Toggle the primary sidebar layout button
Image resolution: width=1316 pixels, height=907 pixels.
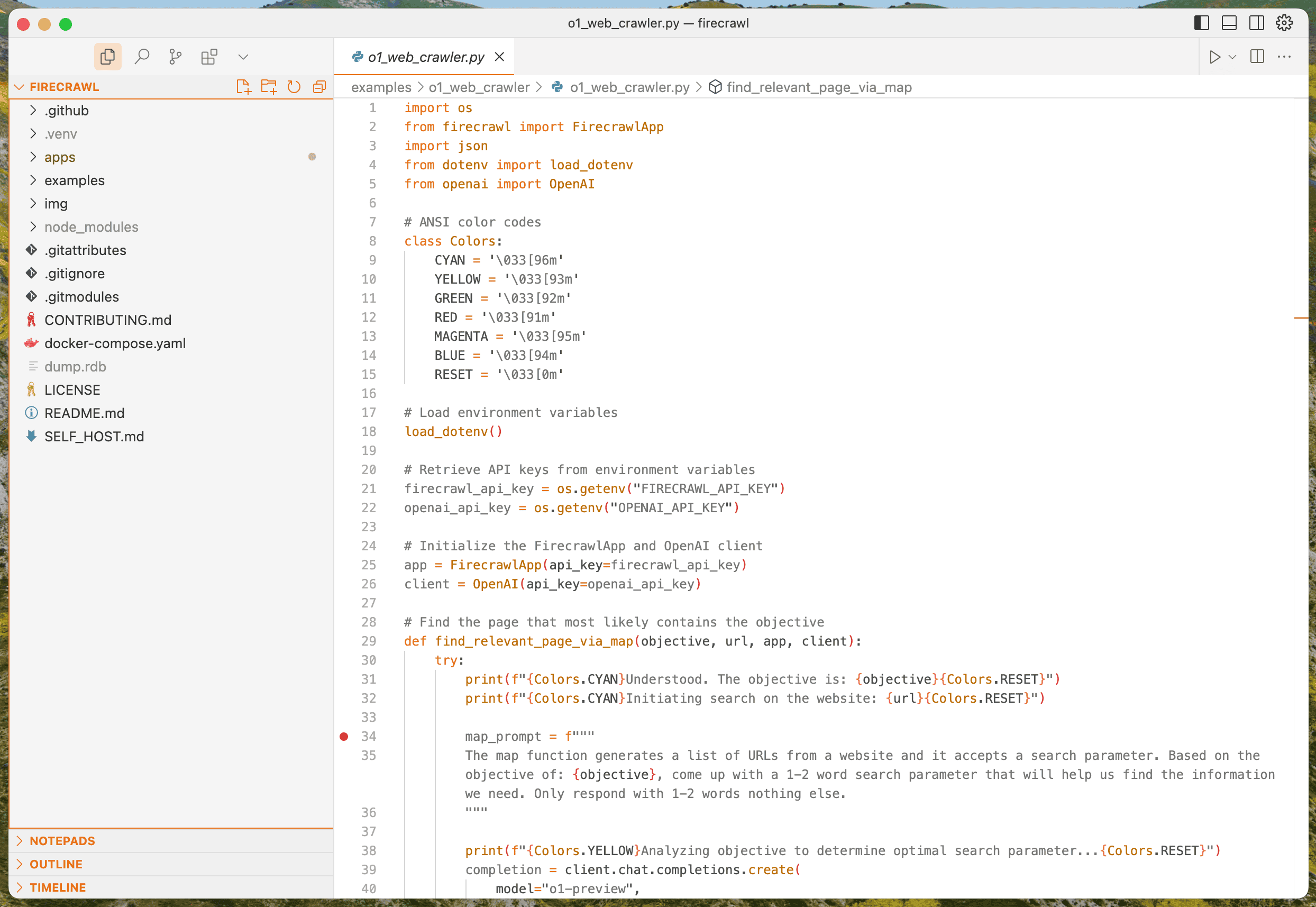pyautogui.click(x=1201, y=23)
